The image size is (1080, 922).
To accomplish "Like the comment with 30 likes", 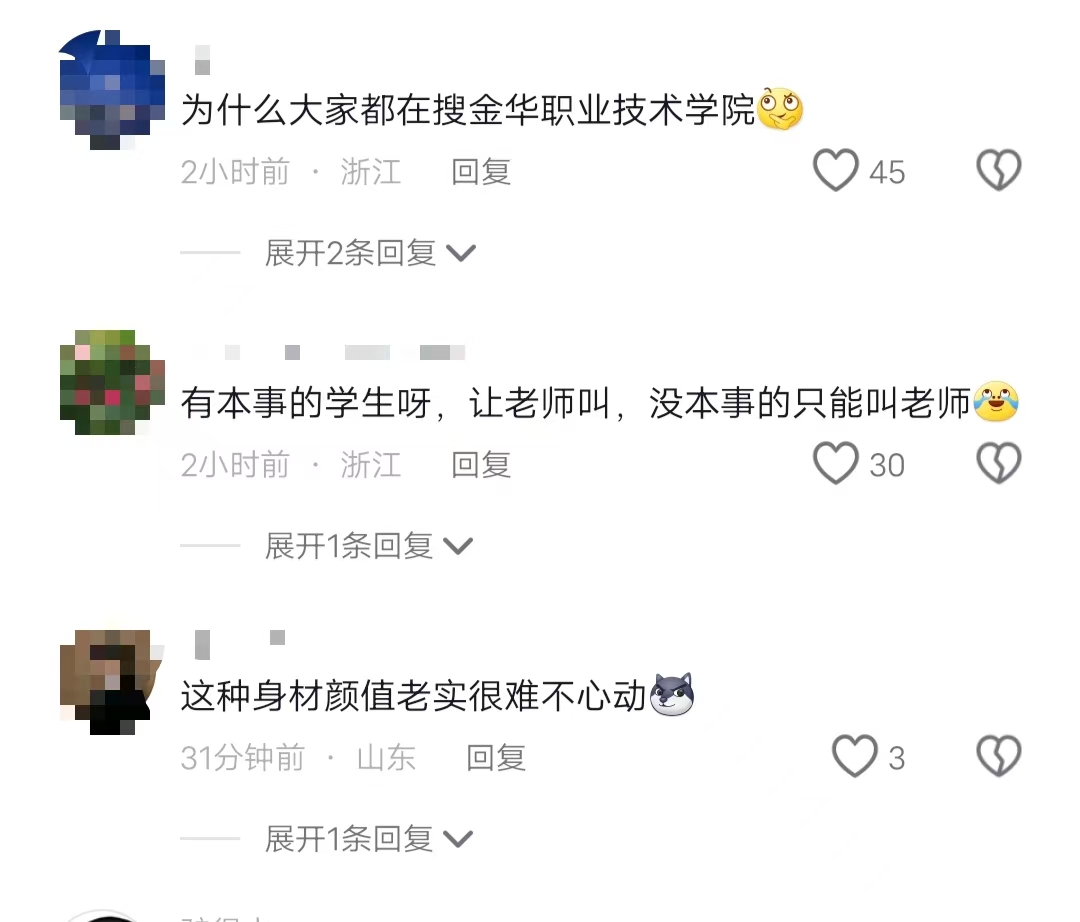I will pos(835,463).
